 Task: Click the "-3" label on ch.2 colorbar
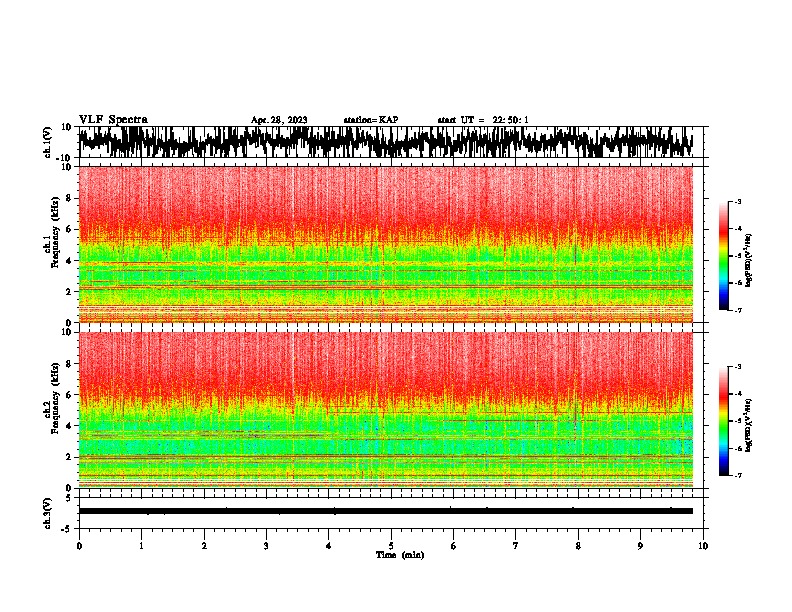click(x=738, y=366)
